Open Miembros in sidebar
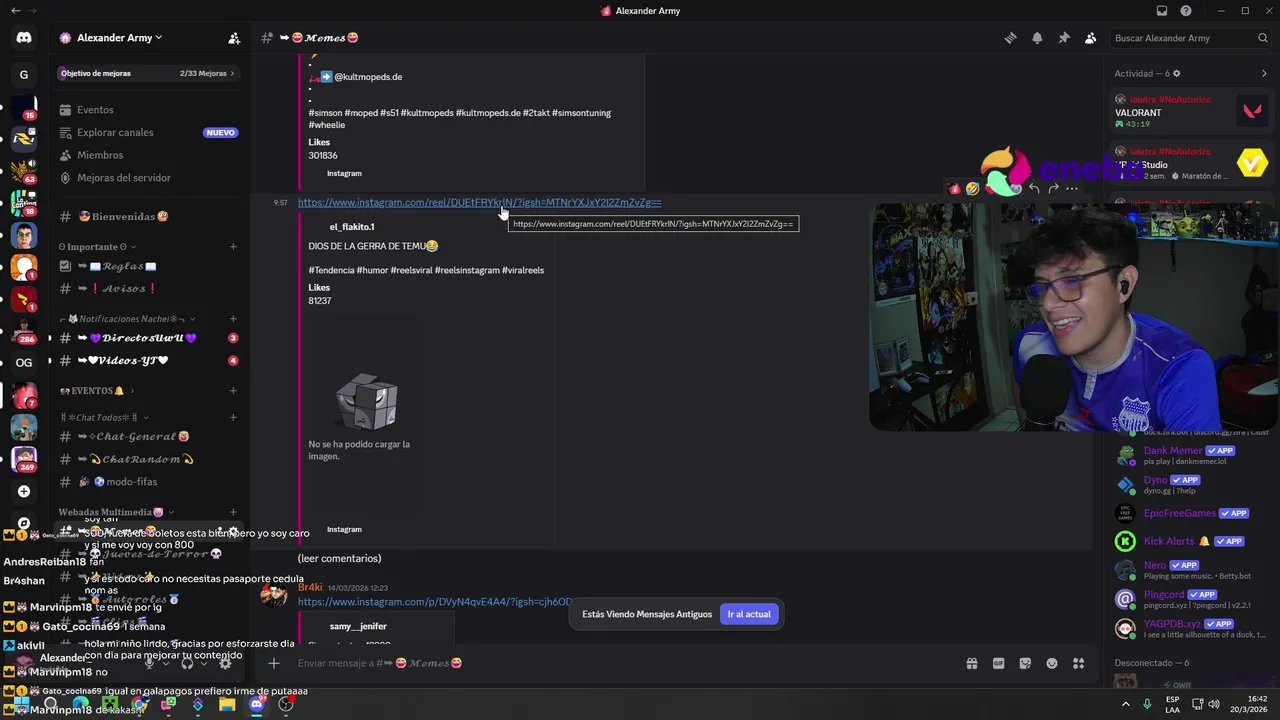 (148, 155)
